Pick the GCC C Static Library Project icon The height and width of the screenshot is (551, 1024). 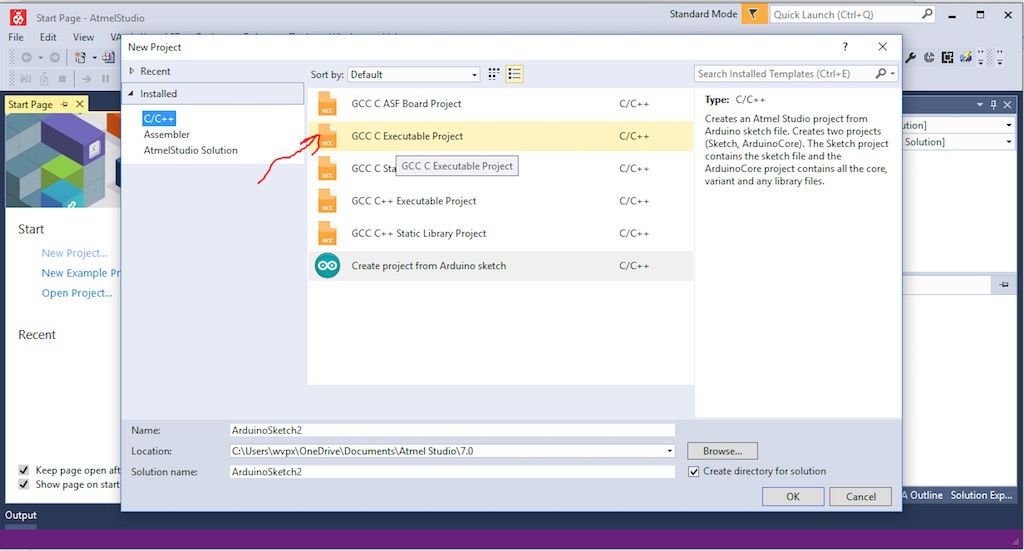(327, 169)
